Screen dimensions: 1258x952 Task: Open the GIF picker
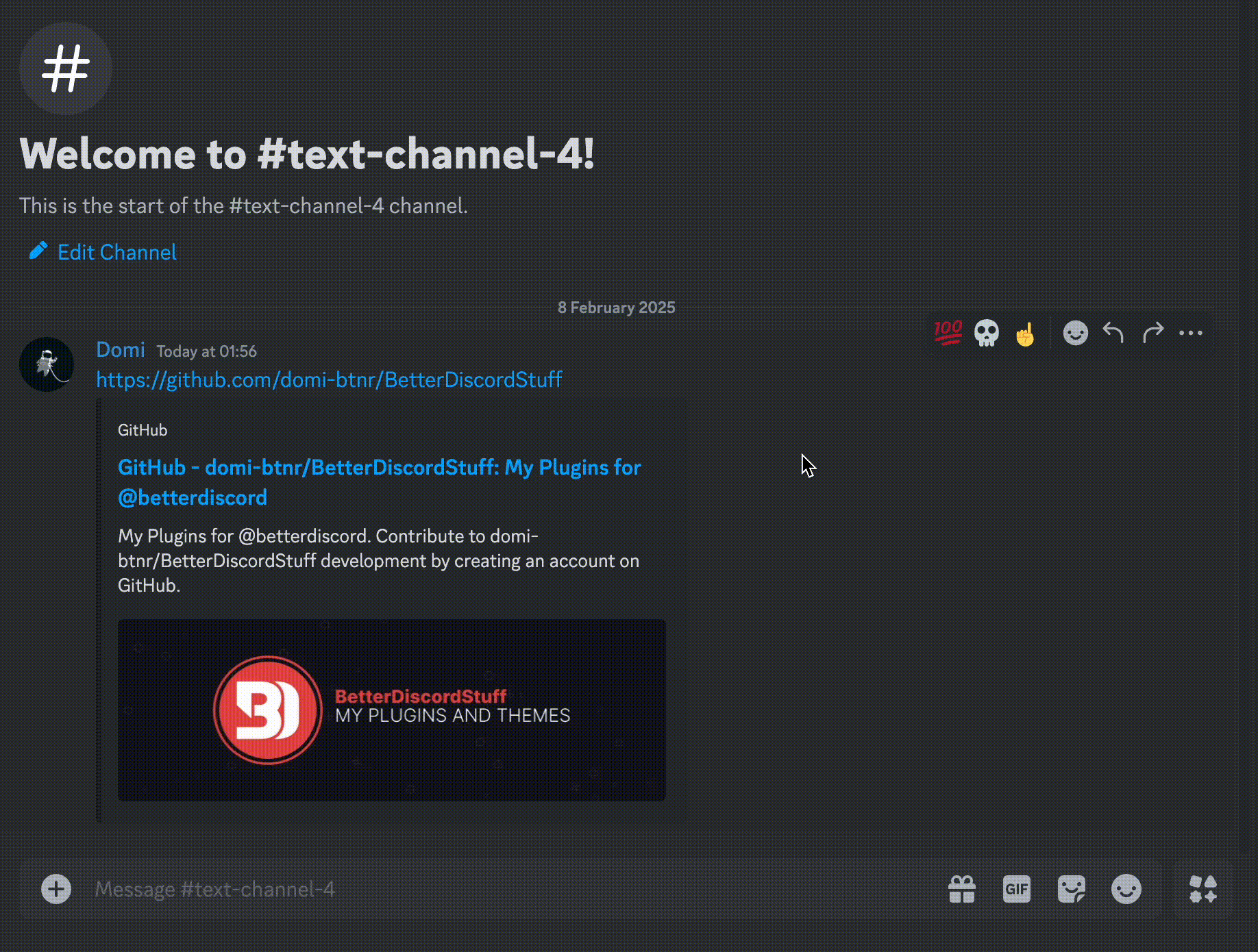coord(1017,889)
